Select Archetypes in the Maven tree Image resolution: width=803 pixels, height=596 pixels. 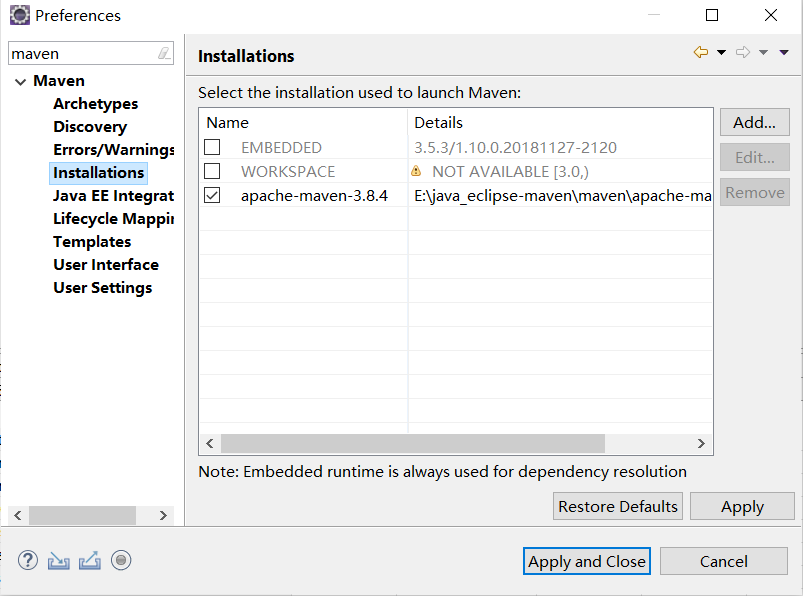tap(96, 104)
